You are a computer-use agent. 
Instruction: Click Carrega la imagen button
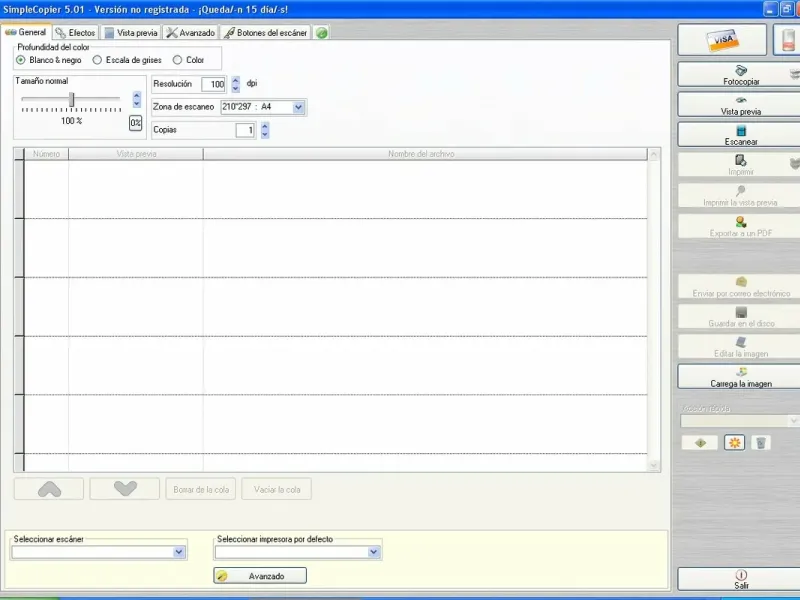coord(741,377)
